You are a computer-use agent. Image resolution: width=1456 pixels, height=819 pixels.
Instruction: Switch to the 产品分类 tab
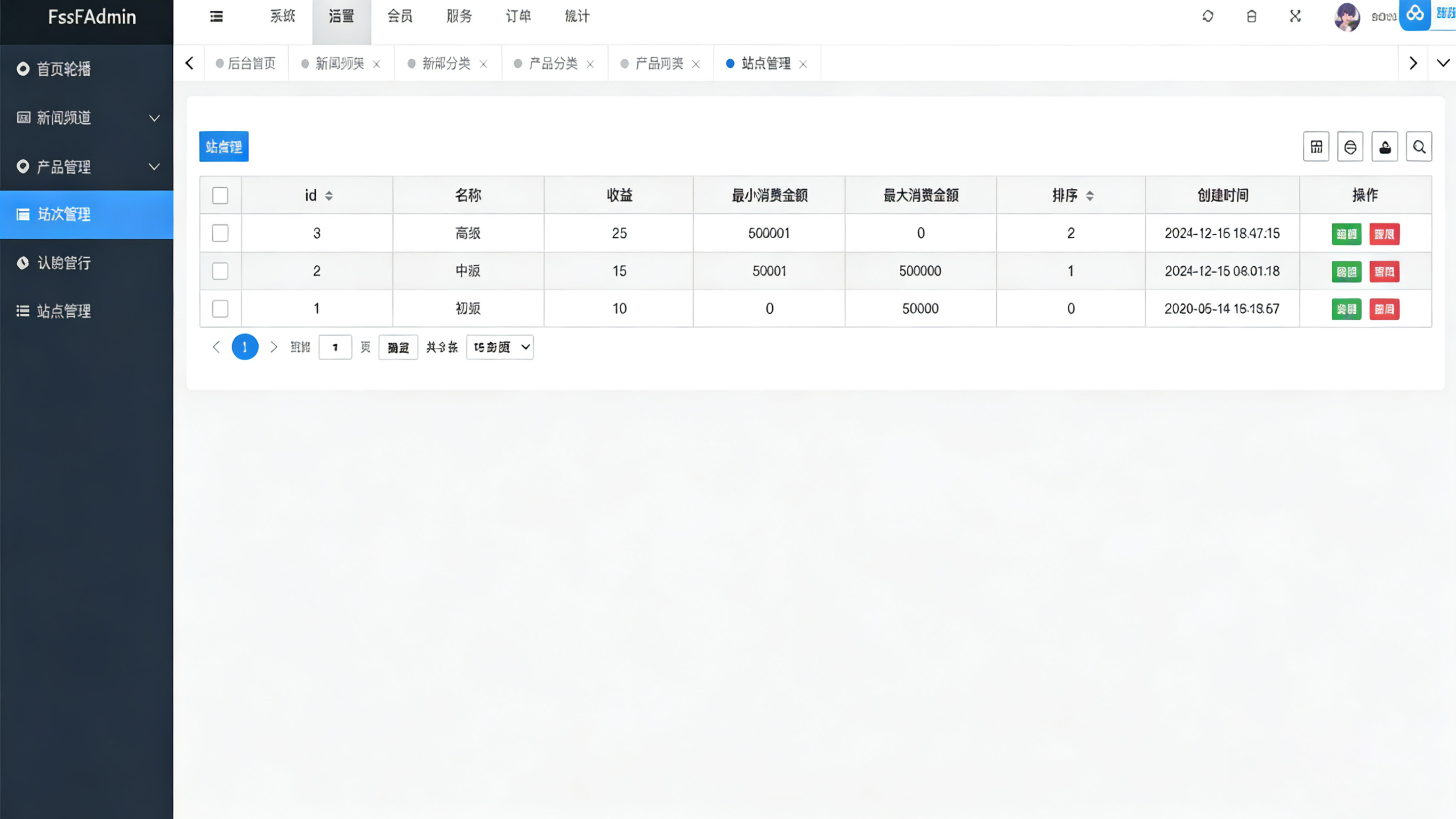(553, 63)
